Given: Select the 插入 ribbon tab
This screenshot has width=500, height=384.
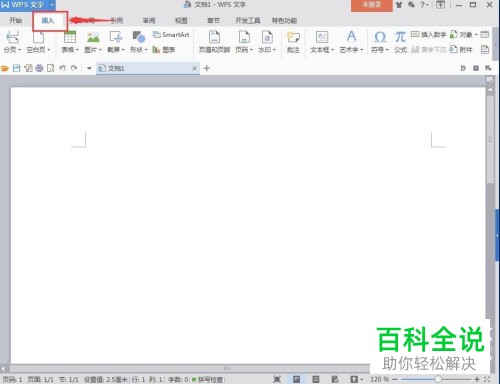Looking at the screenshot, I should pyautogui.click(x=48, y=21).
